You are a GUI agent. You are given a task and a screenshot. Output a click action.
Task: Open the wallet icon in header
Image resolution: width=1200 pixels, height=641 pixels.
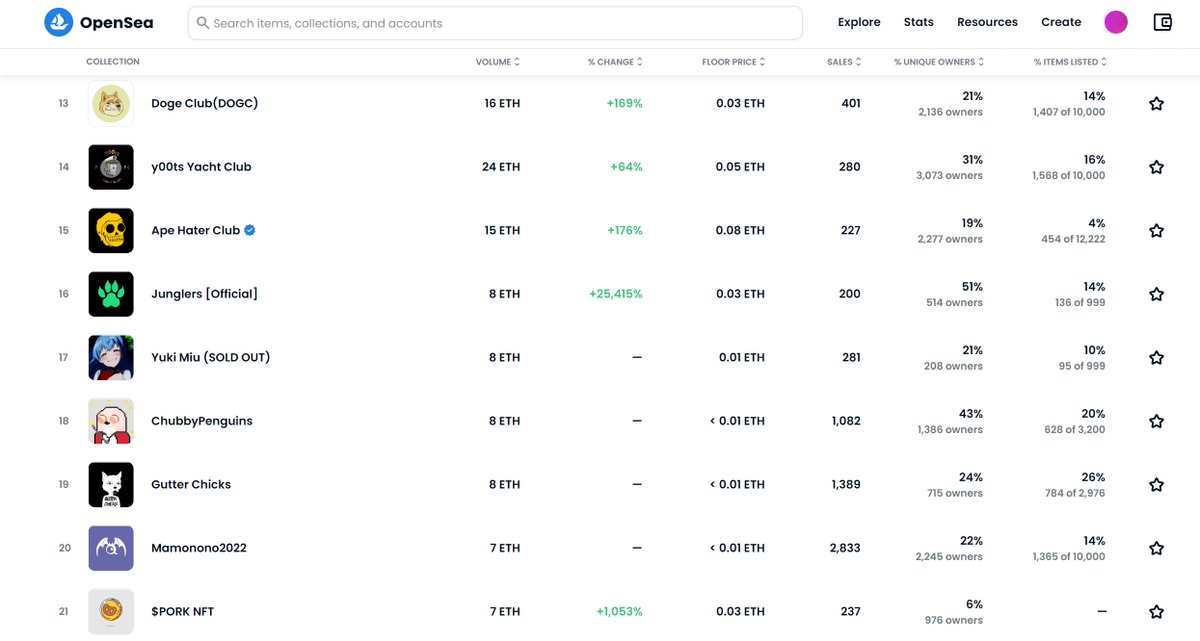click(1162, 22)
